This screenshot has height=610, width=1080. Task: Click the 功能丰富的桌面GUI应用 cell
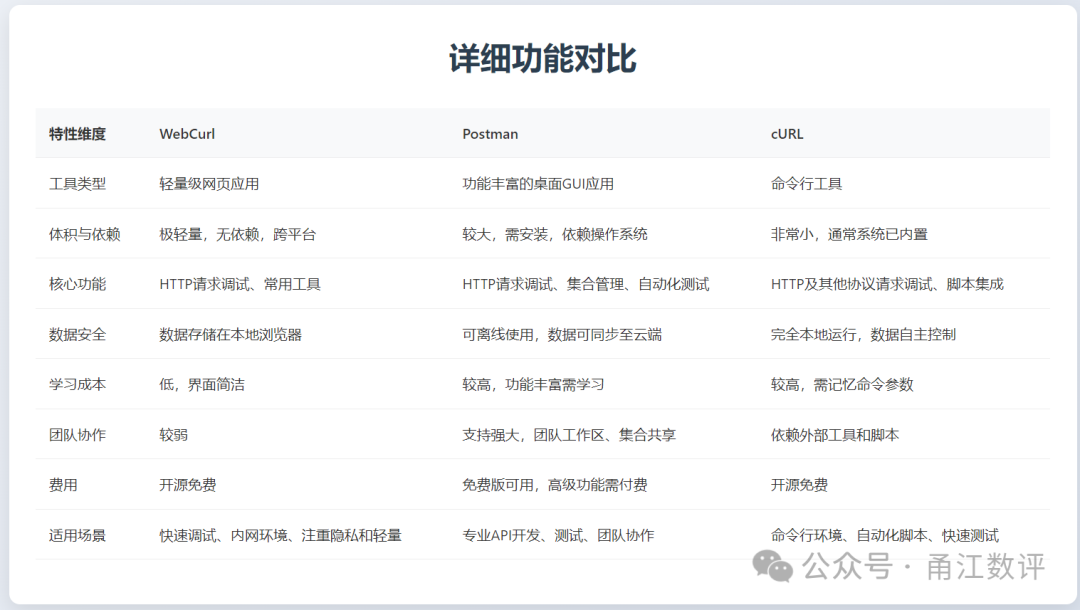pyautogui.click(x=538, y=184)
